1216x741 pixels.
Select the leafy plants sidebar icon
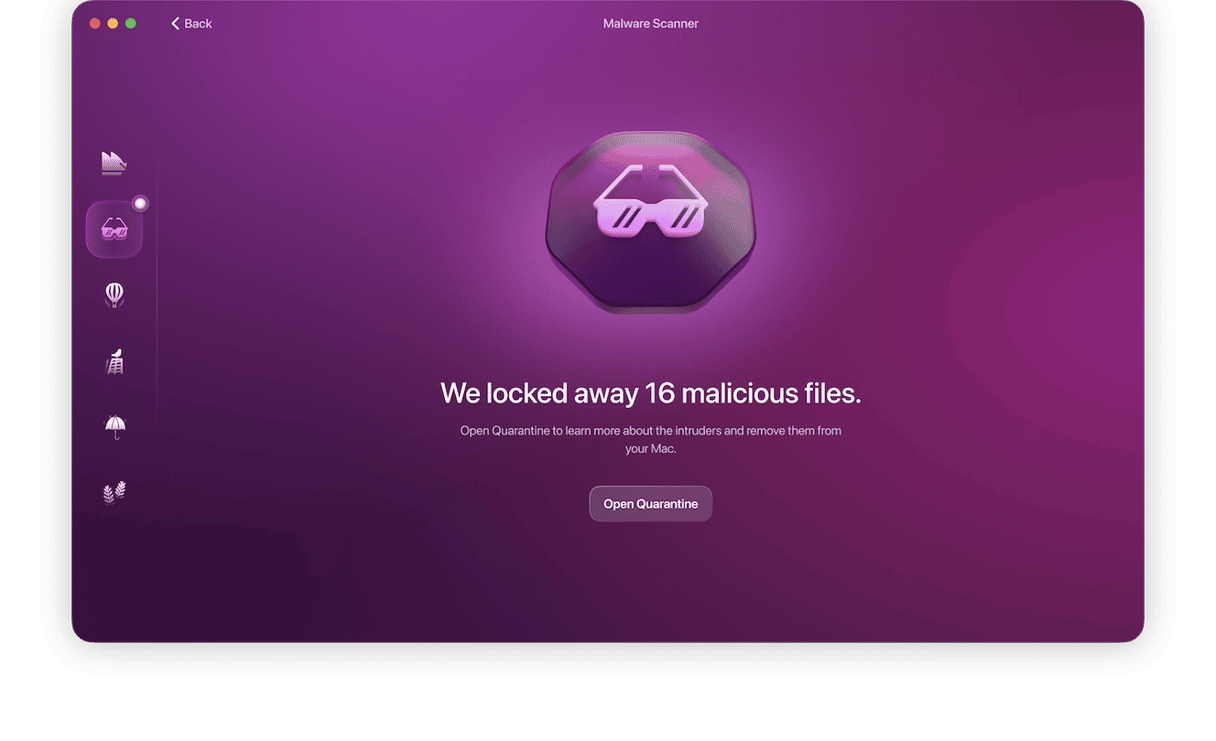click(114, 493)
